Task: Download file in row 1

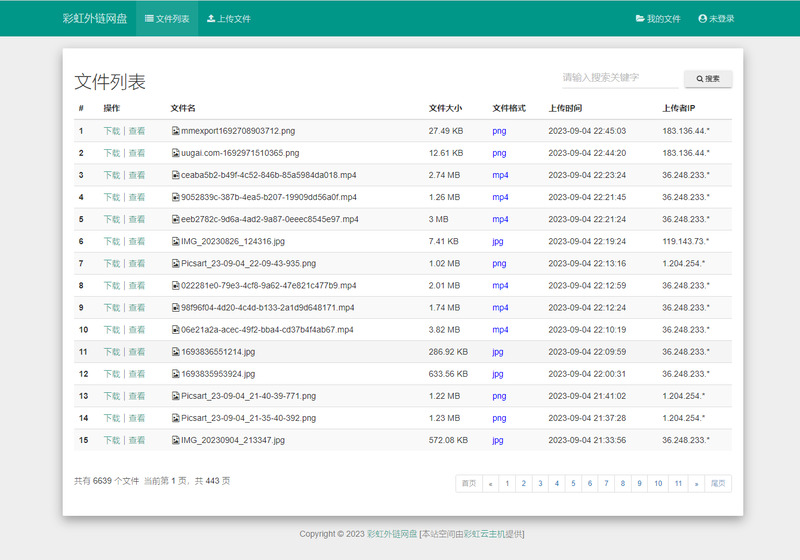Action: point(111,131)
